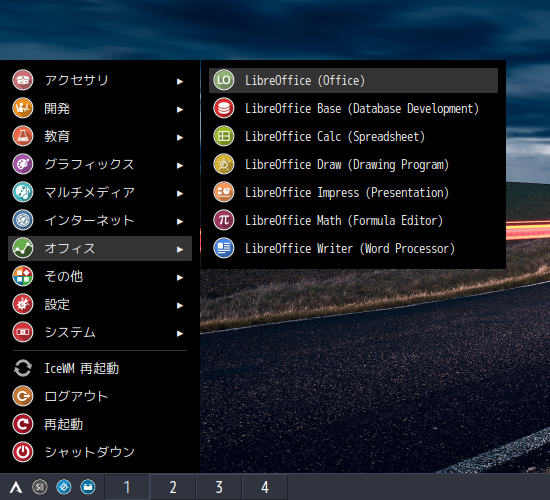Viewport: 550px width, 500px height.
Task: Expand マルチメディア submenu arrow
Action: tap(180, 193)
